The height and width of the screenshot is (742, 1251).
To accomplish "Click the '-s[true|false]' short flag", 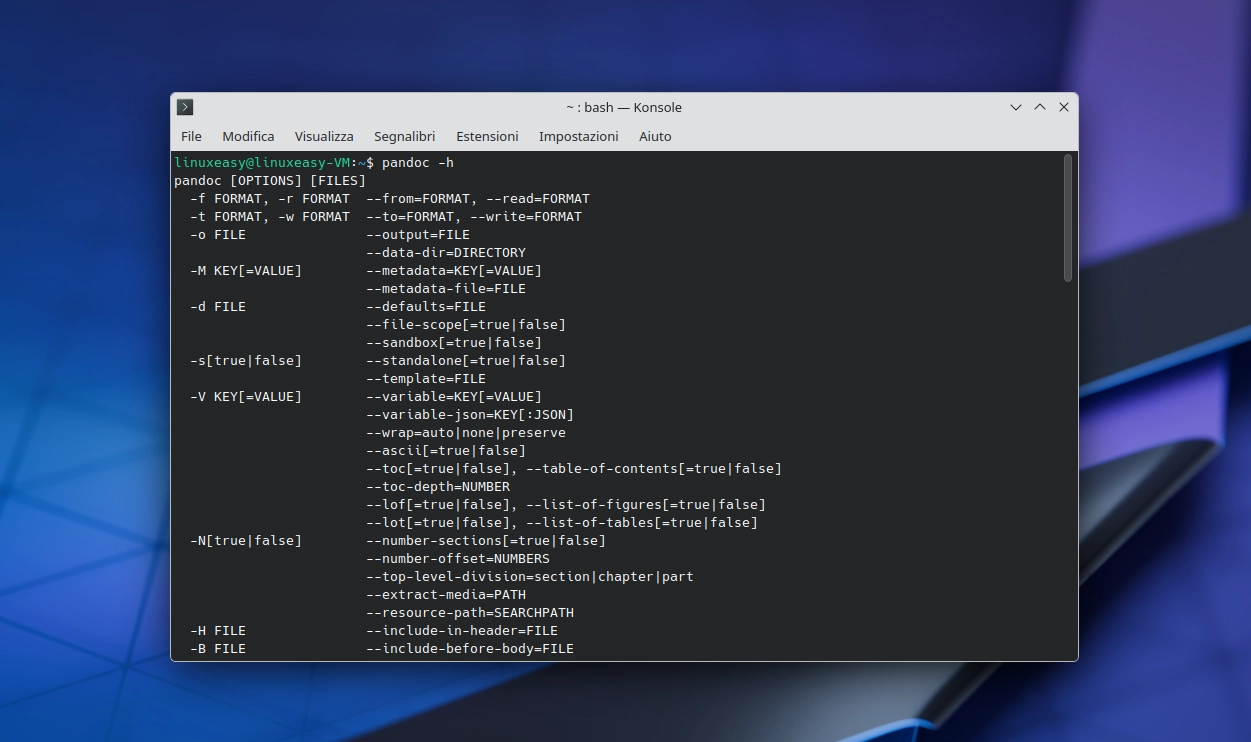I will 246,360.
